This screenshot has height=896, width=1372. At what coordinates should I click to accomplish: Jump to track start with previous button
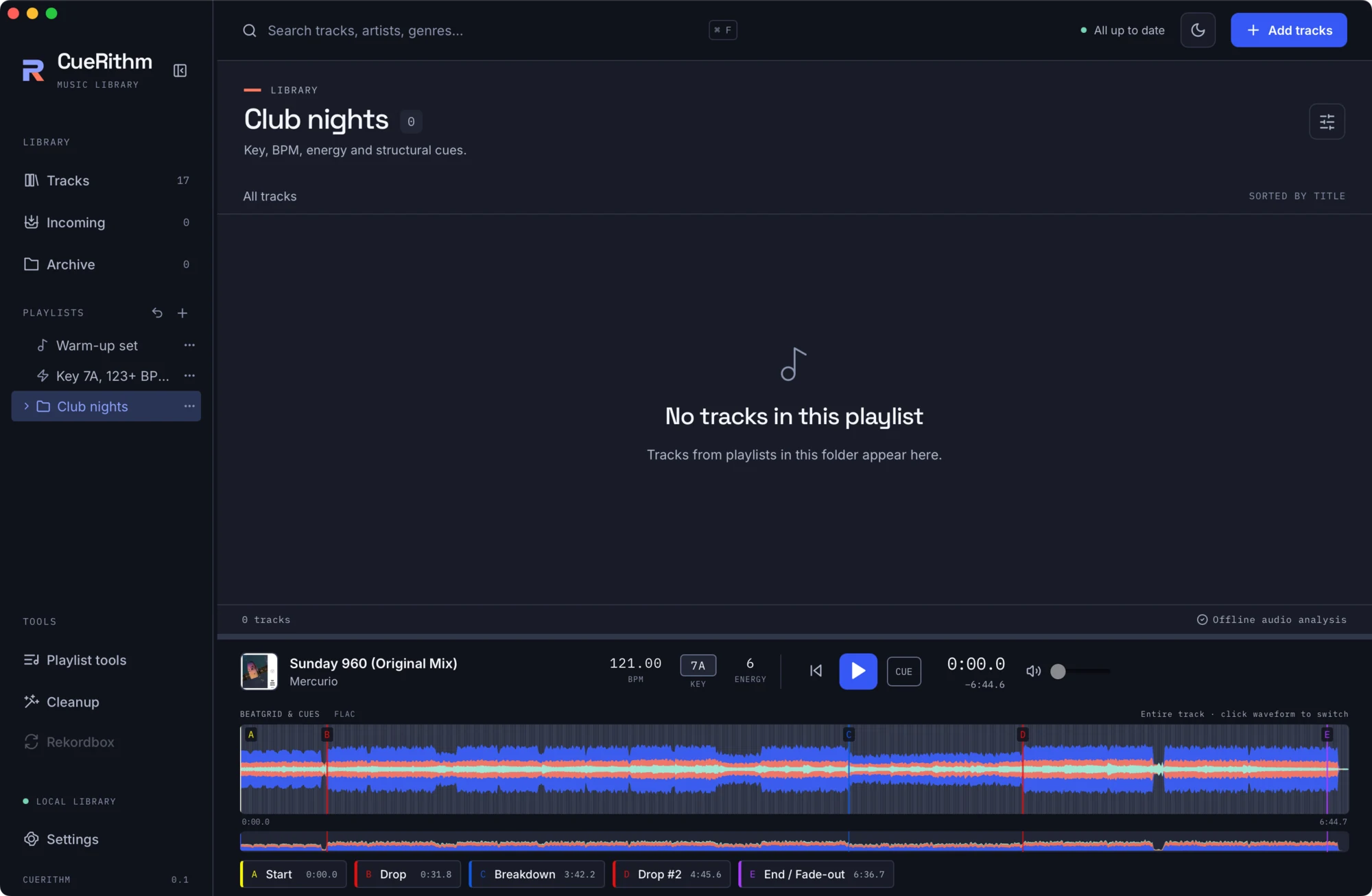click(816, 671)
